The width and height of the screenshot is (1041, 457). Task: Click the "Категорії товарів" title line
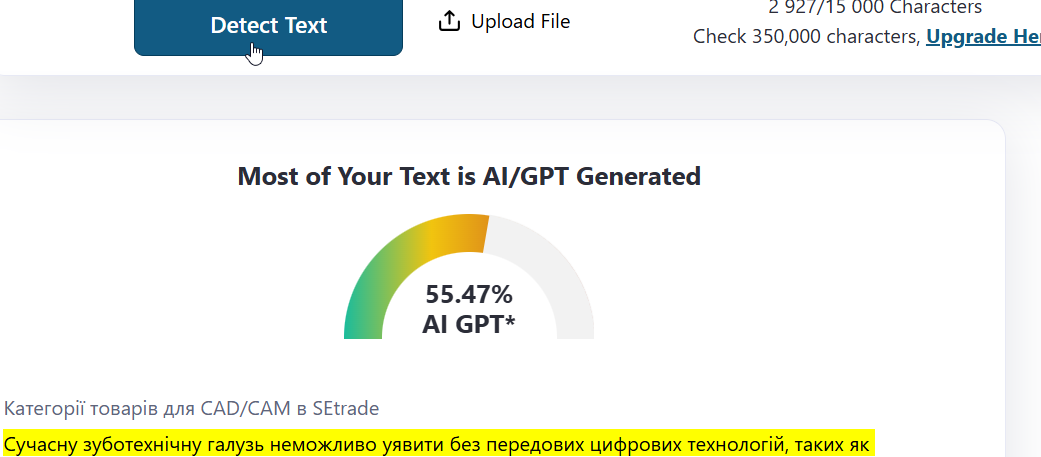pyautogui.click(x=191, y=408)
